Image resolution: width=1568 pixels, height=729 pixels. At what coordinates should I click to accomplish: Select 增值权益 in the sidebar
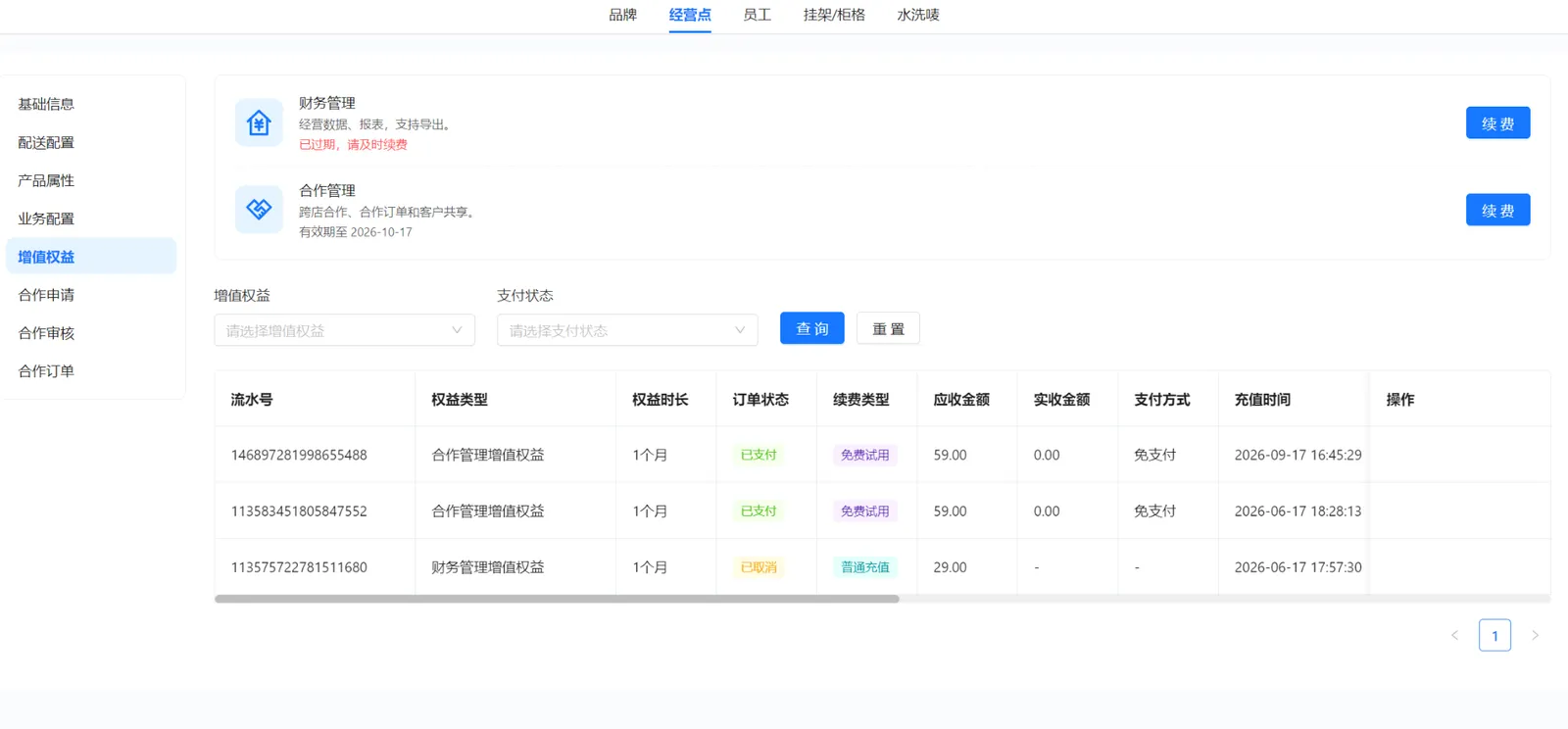point(91,257)
